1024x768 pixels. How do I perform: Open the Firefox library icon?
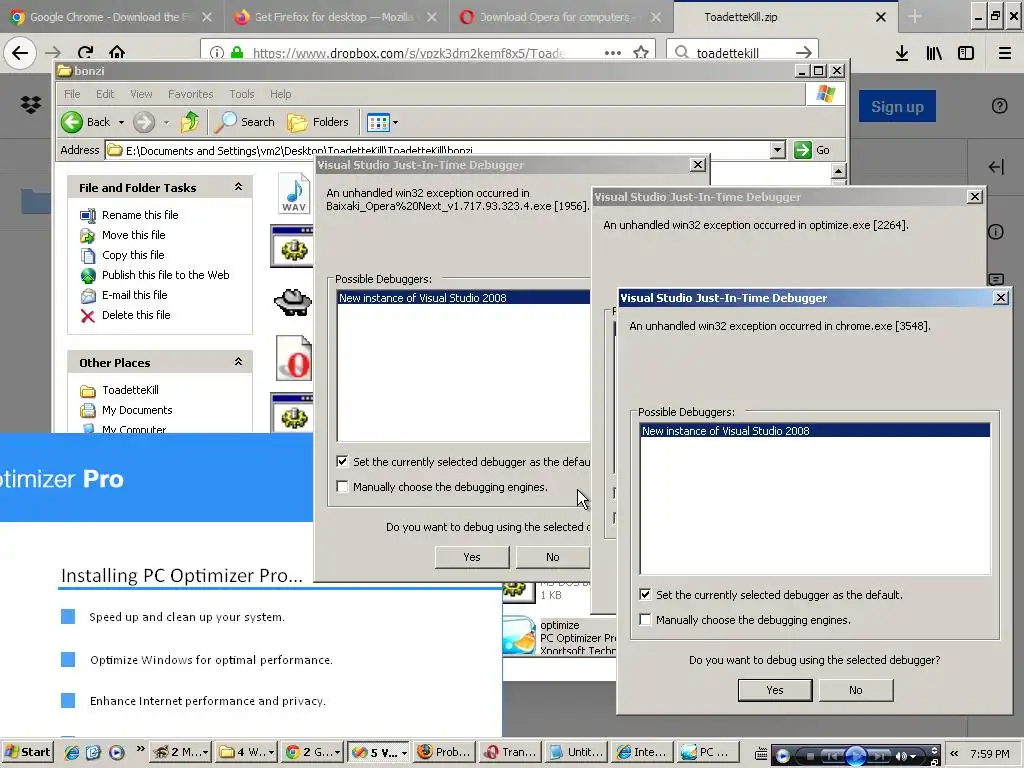click(934, 54)
